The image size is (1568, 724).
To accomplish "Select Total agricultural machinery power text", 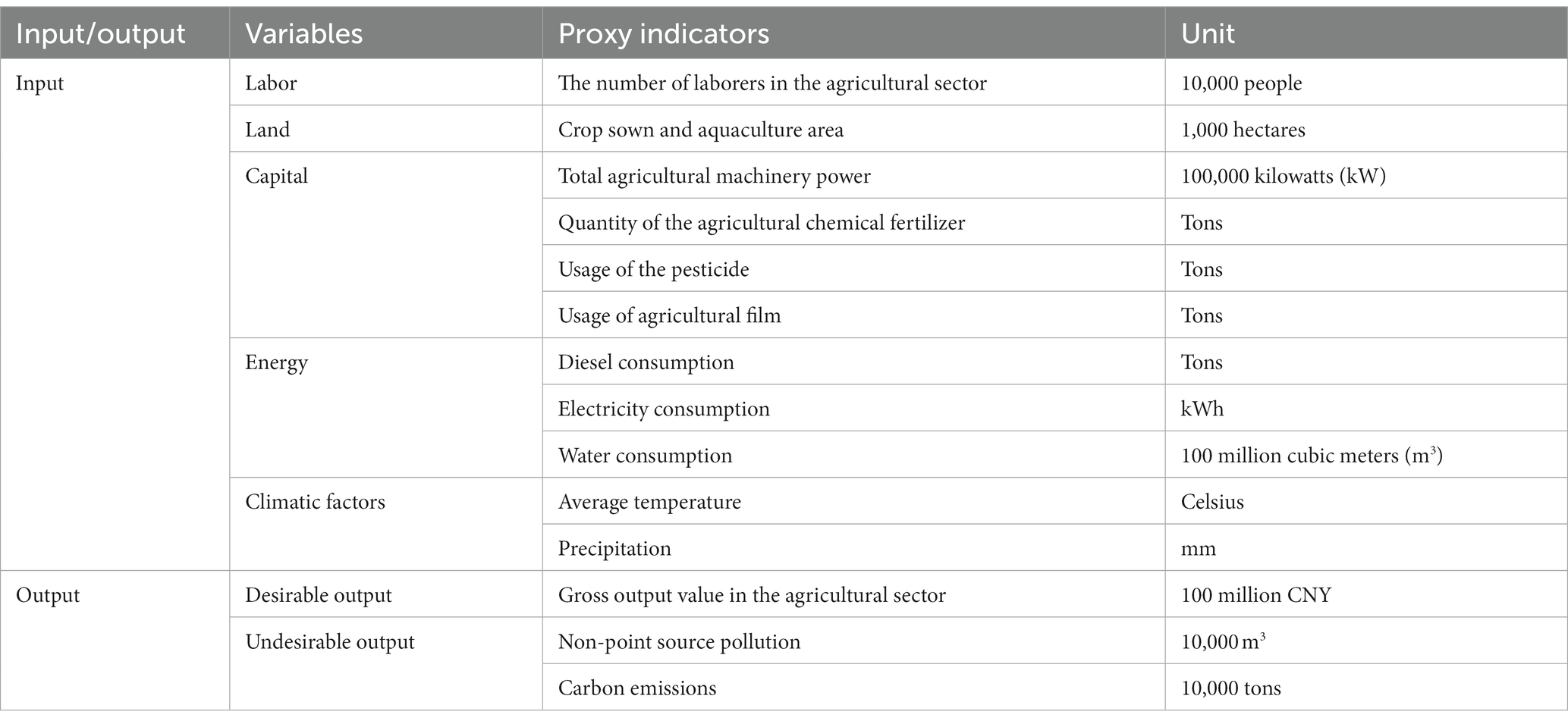I will pyautogui.click(x=715, y=176).
